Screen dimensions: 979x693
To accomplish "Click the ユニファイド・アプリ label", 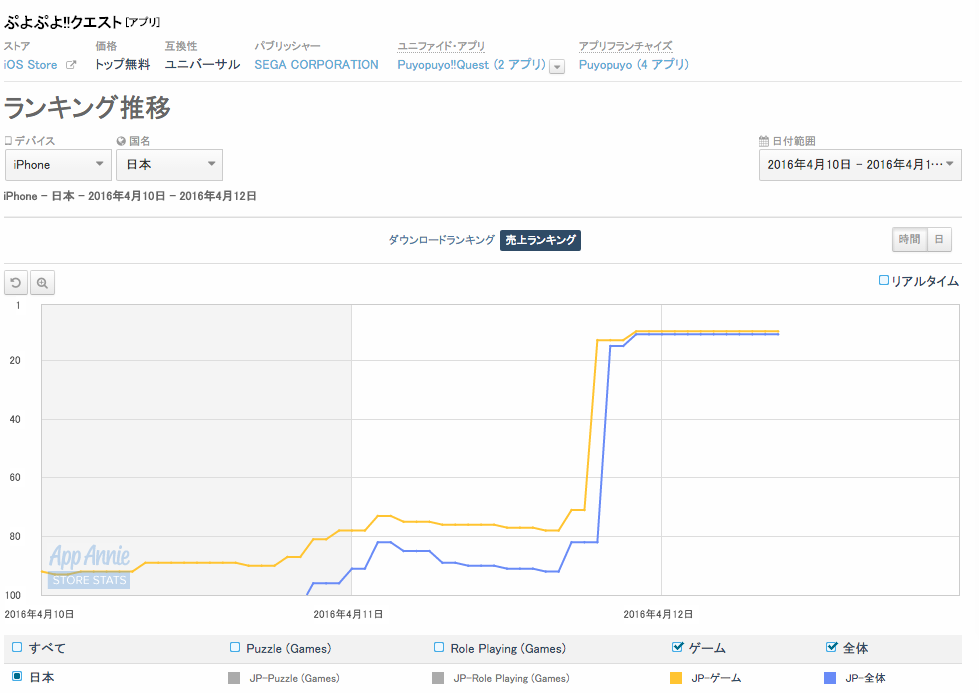I will (441, 46).
